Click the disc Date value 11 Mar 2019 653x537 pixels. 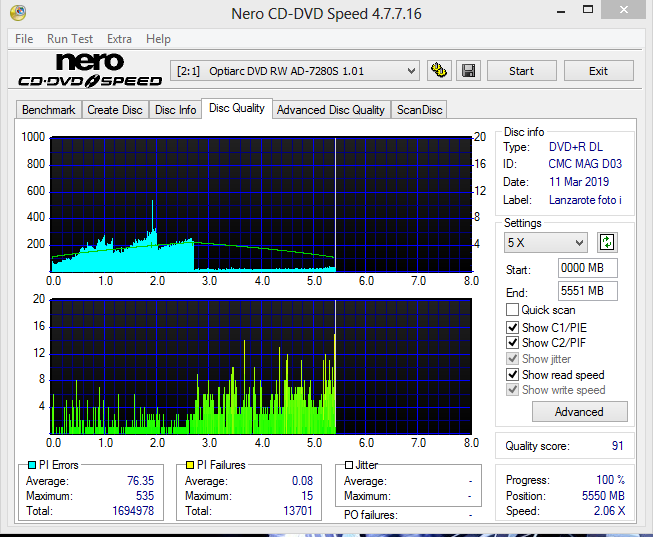[579, 182]
